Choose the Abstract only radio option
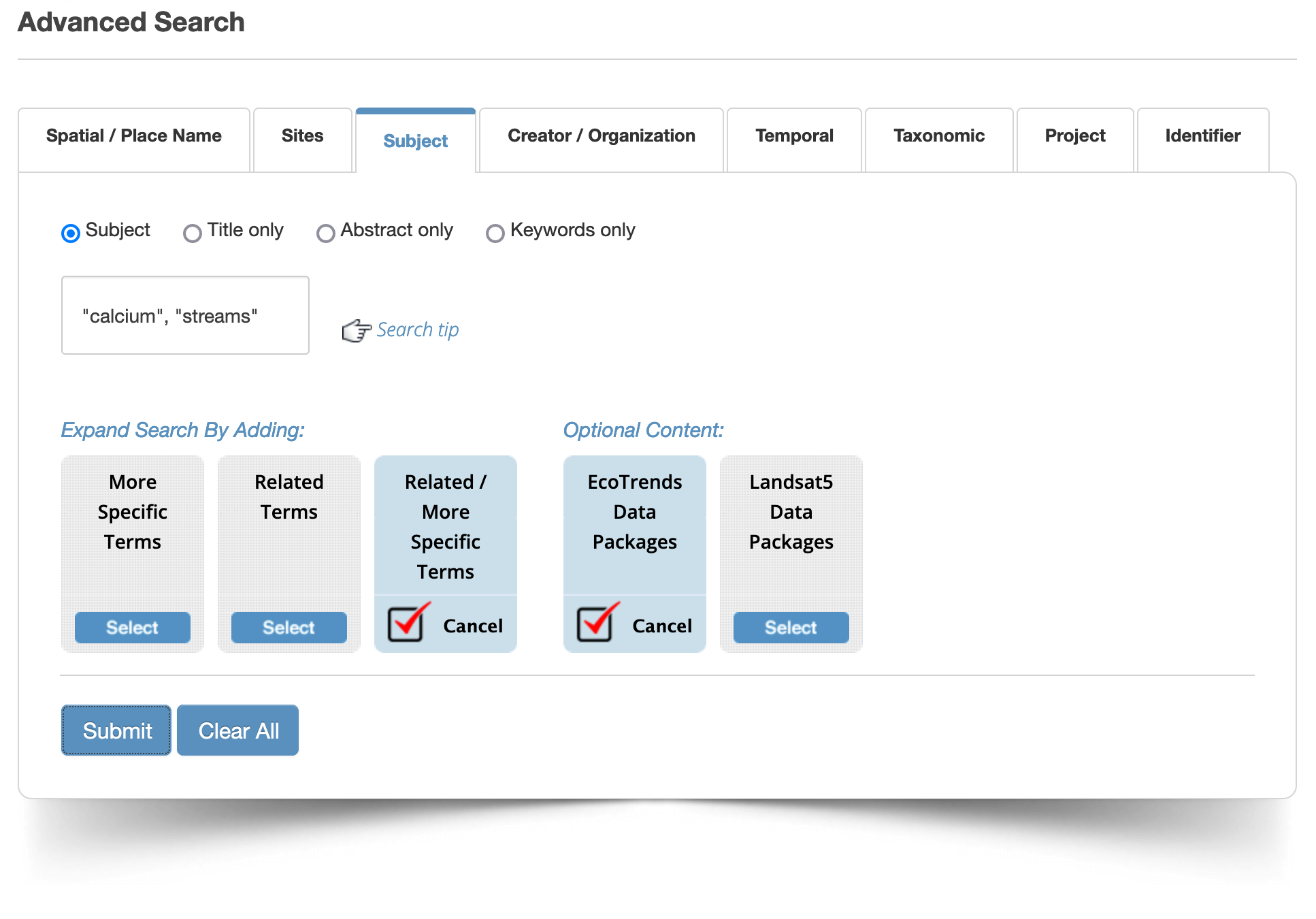Viewport: 1316px width, 919px height. coord(326,233)
